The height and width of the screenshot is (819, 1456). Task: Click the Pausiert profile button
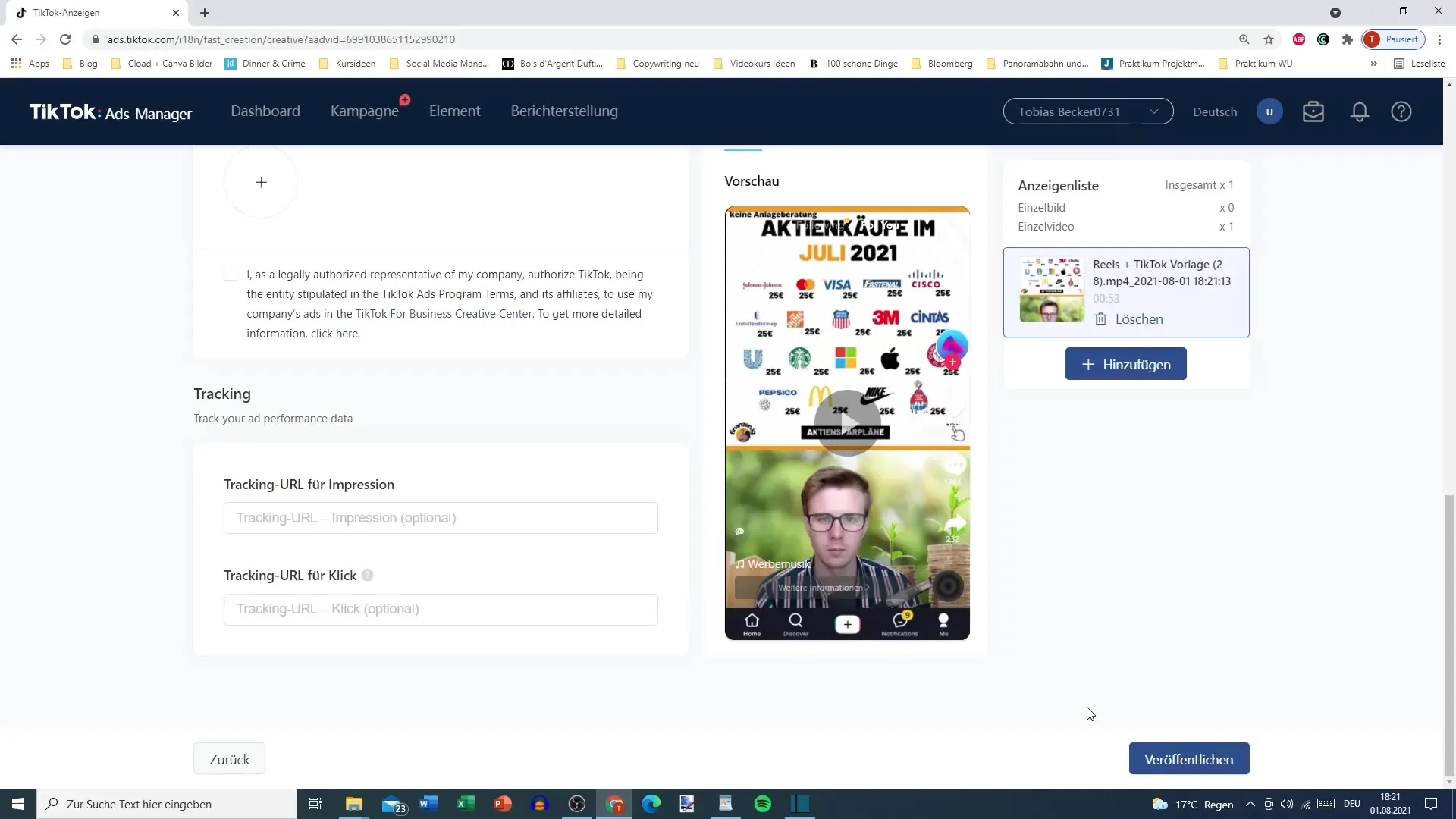click(x=1394, y=39)
